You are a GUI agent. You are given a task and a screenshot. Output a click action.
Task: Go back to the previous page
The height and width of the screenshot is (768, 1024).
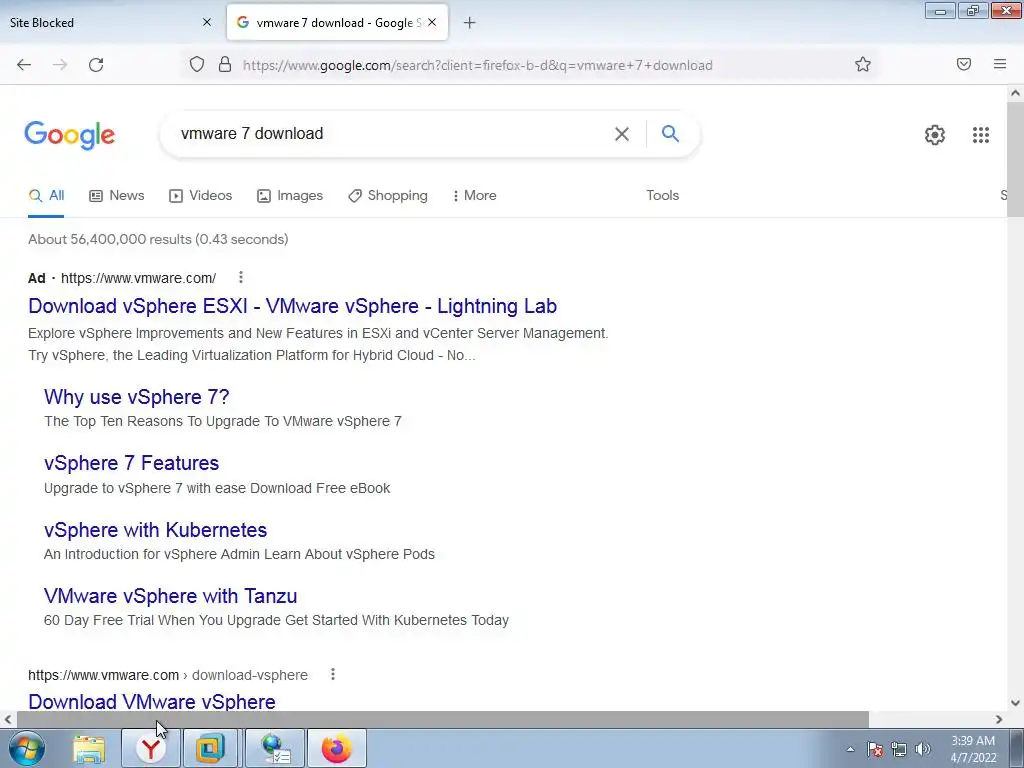(x=24, y=65)
